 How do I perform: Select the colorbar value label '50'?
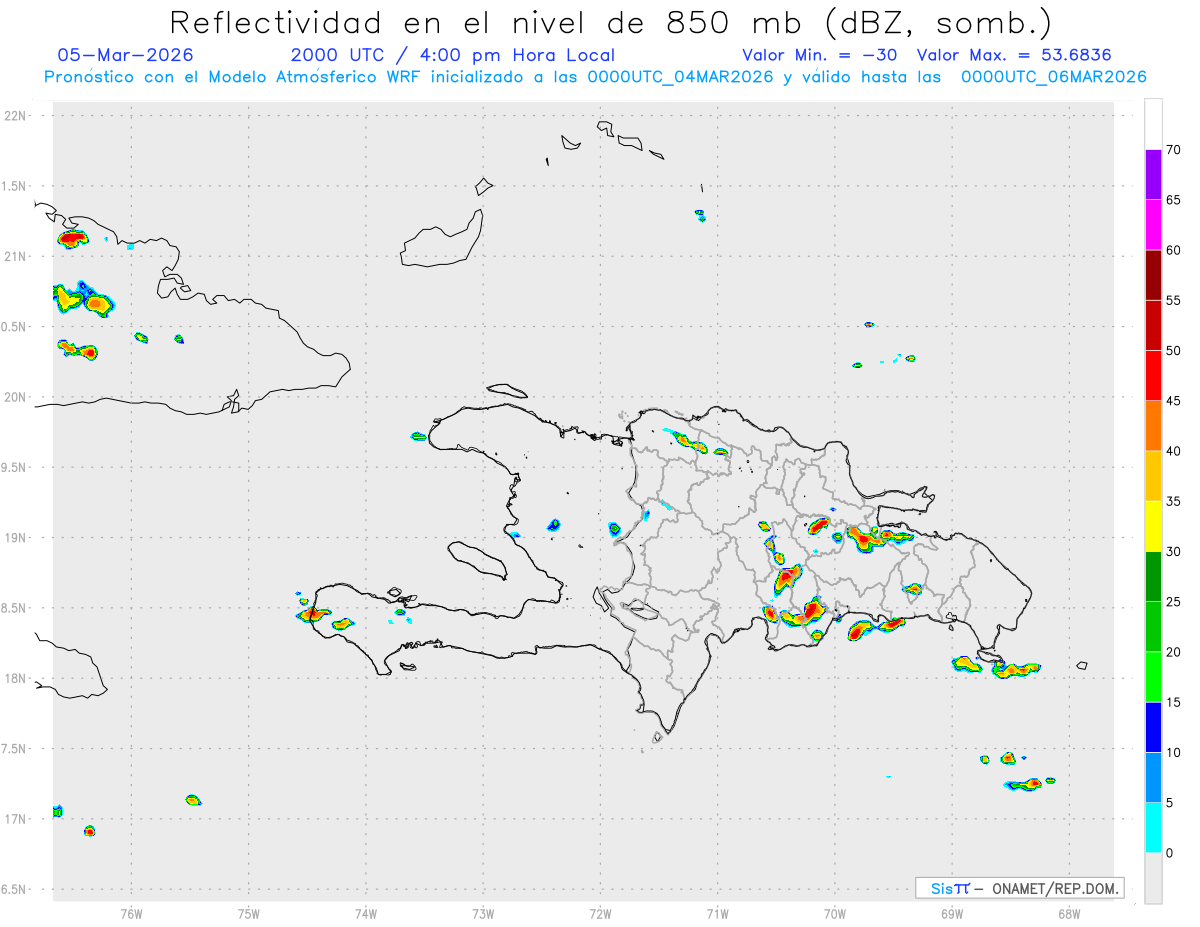[x=1173, y=351]
